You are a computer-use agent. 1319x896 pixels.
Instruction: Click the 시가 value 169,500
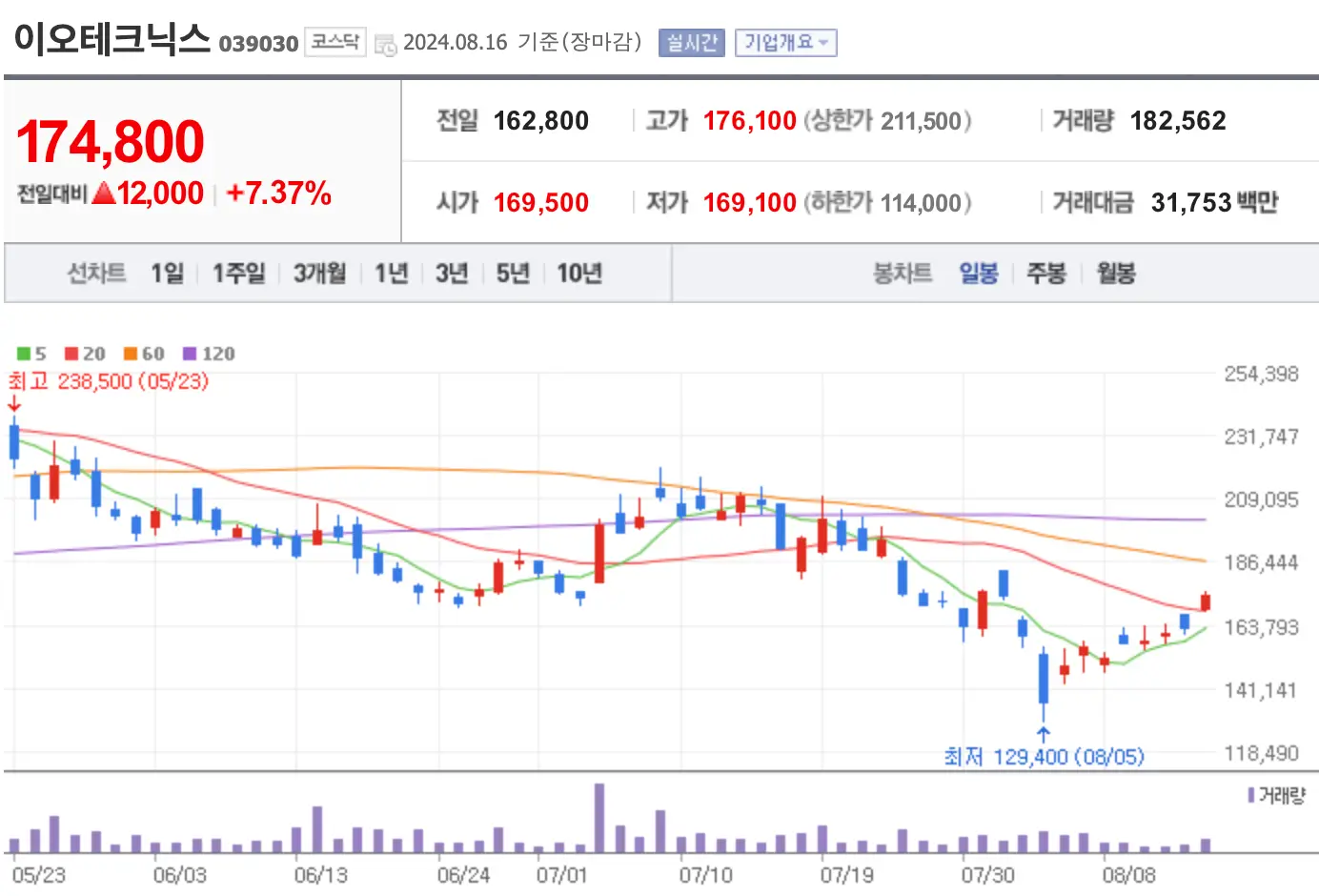pos(541,202)
